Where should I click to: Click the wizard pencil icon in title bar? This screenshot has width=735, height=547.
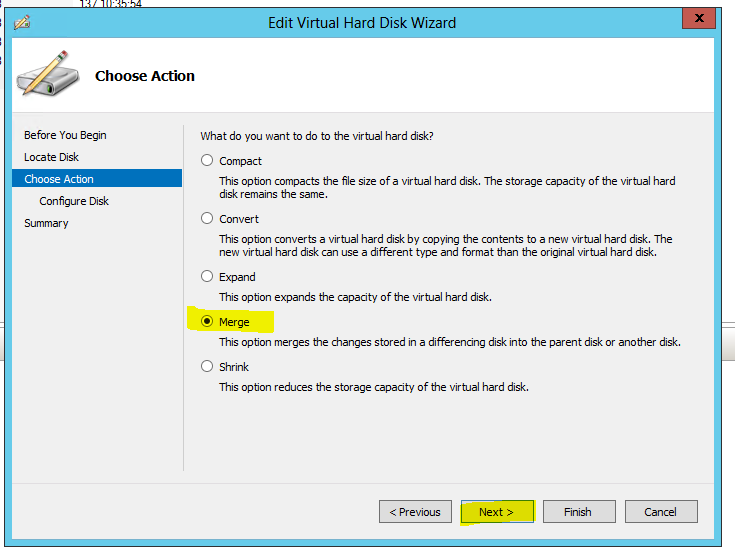click(x=23, y=22)
